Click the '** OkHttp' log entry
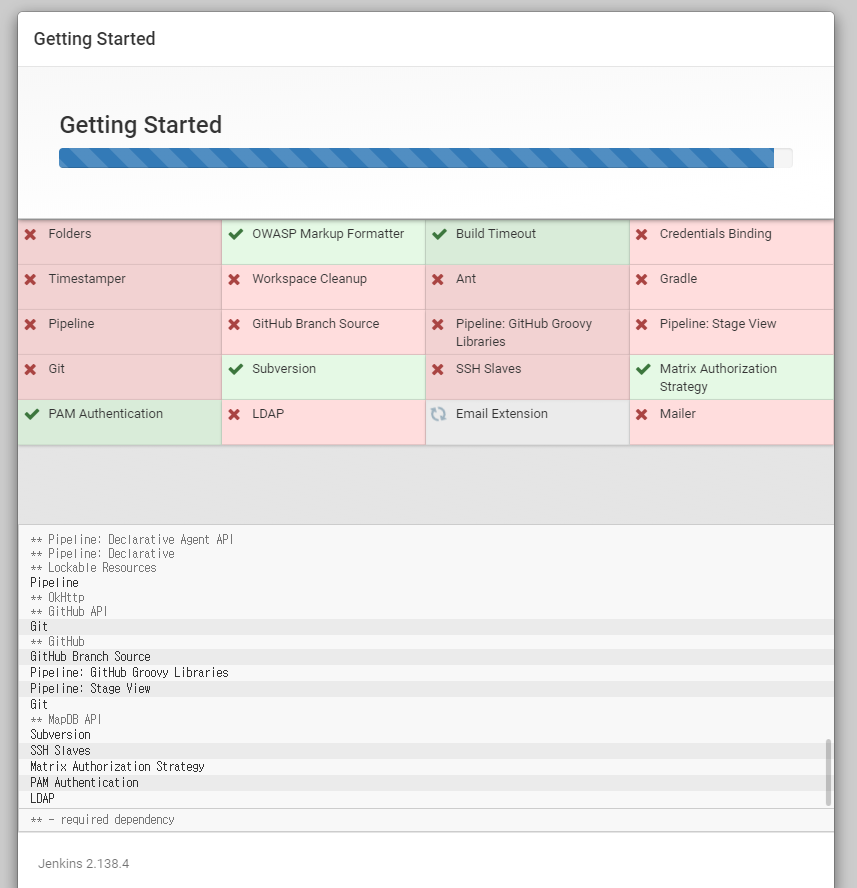 tap(57, 597)
